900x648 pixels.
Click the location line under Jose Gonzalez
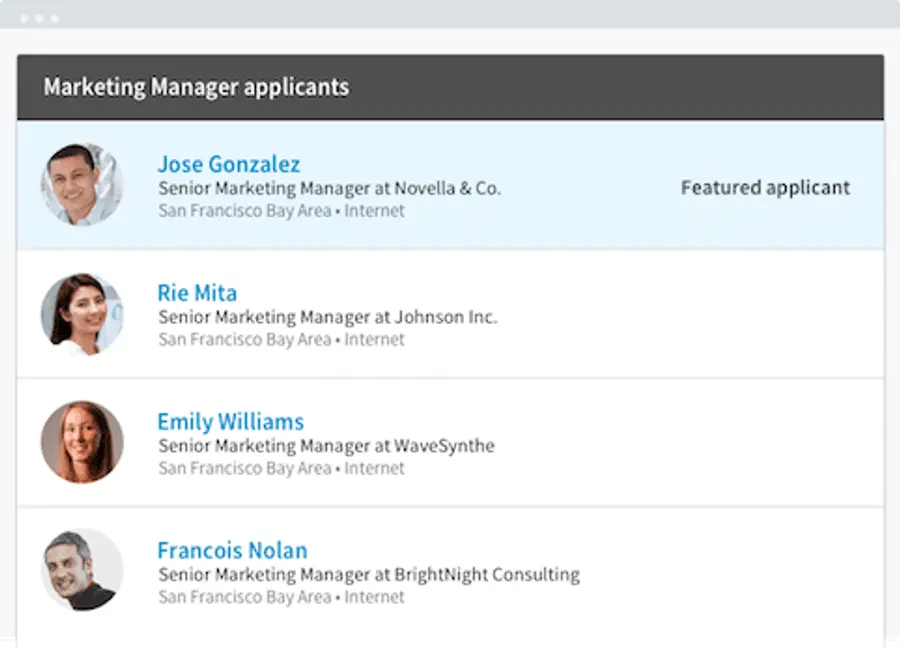point(281,211)
